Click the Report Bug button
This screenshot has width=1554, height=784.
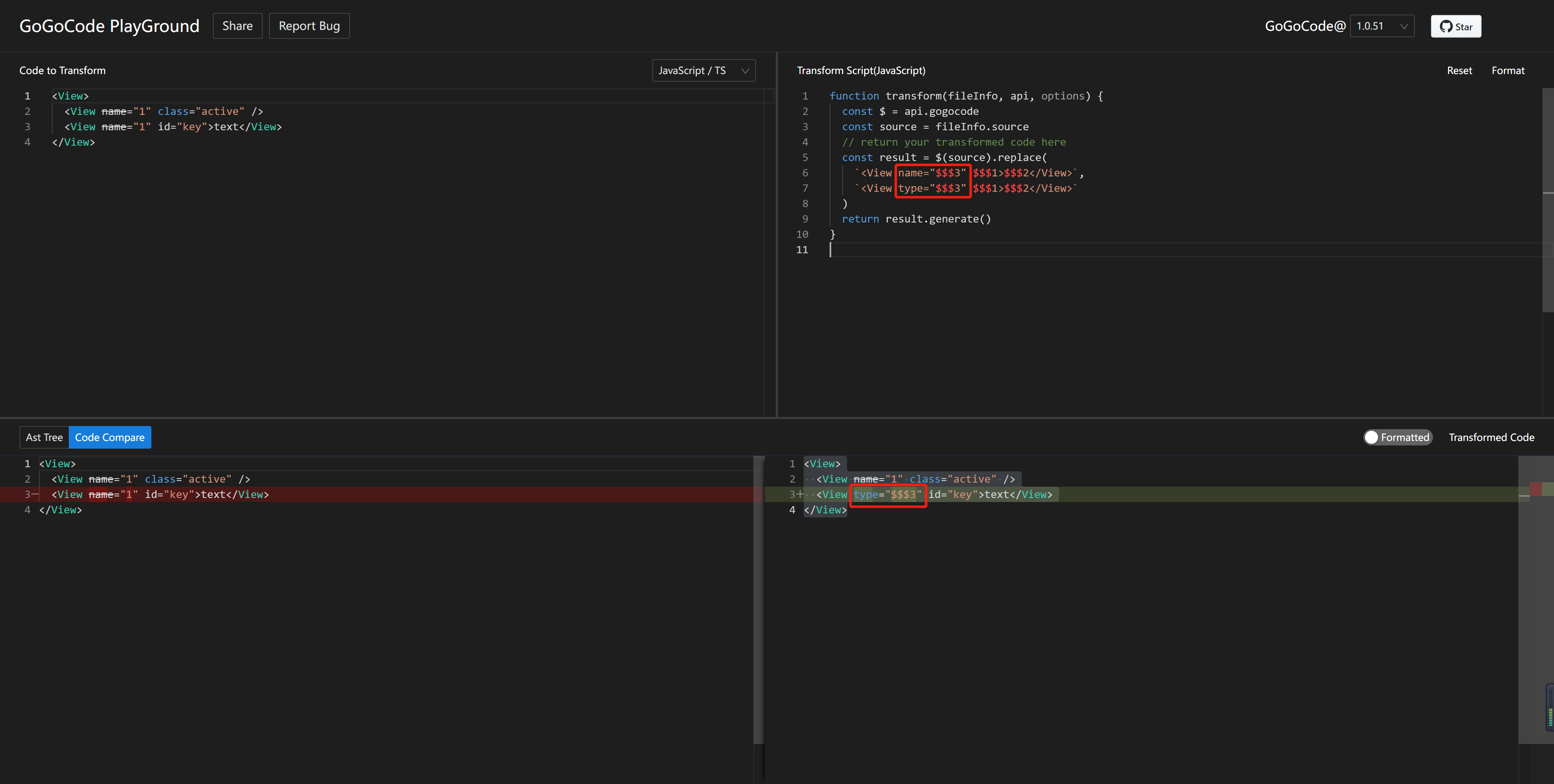pyautogui.click(x=309, y=25)
